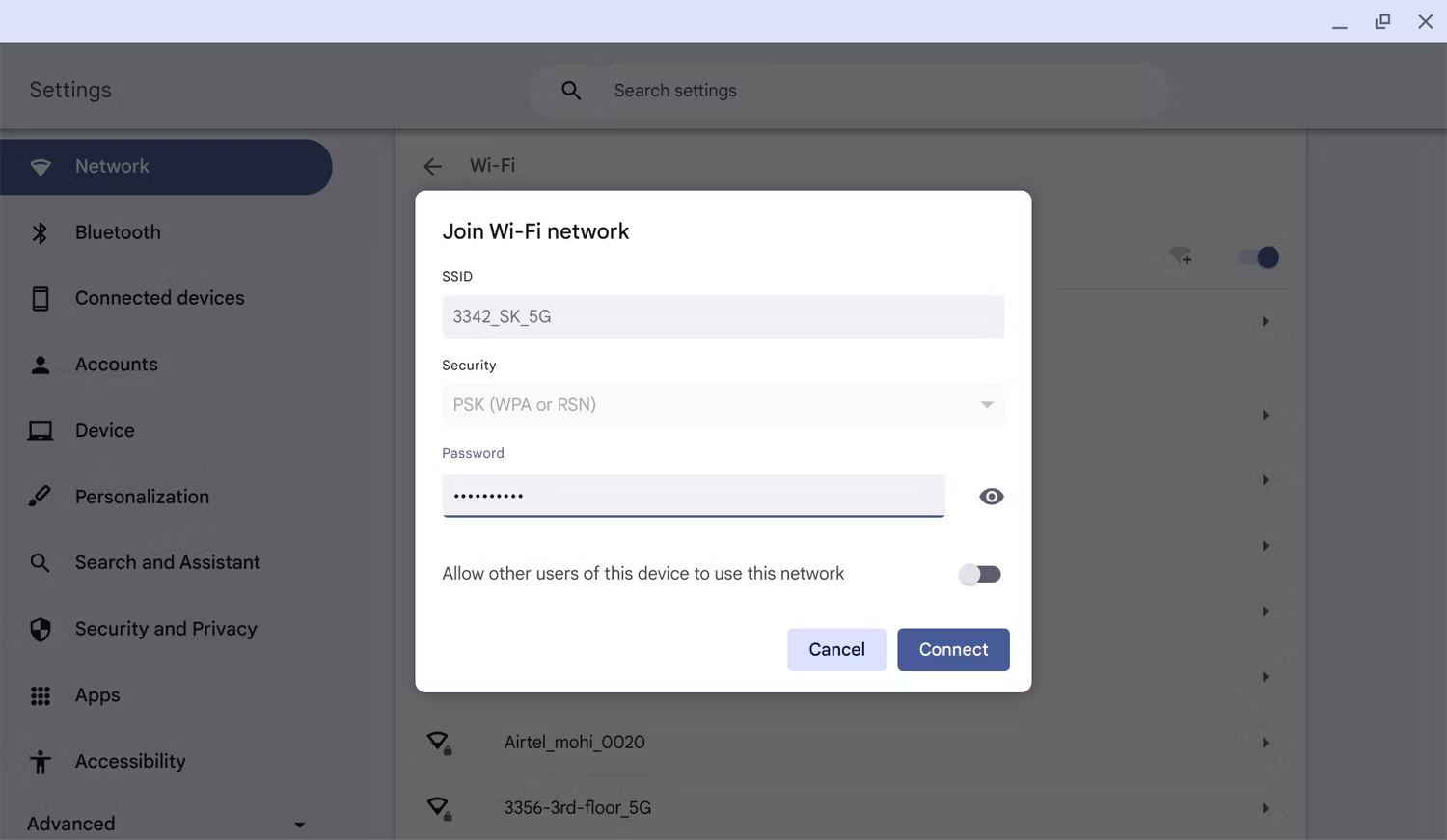Click the Apps grid icon
1447x840 pixels.
pyautogui.click(x=40, y=695)
